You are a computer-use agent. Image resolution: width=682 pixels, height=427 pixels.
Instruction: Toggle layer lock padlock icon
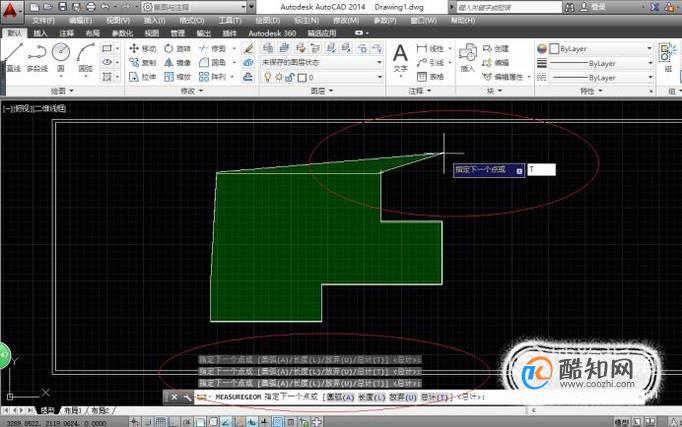[x=290, y=77]
